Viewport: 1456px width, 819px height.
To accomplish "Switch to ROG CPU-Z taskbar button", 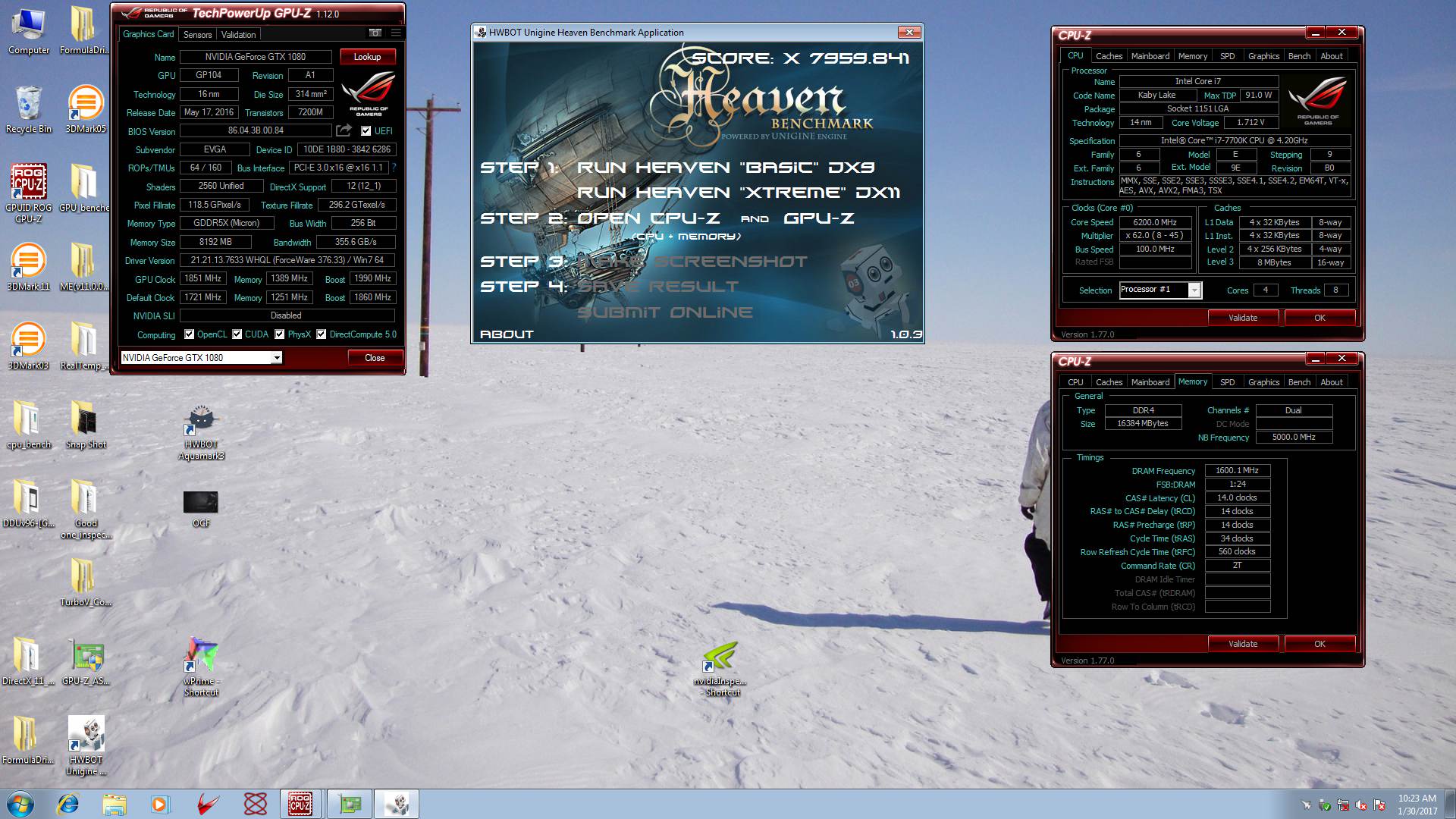I will (x=300, y=804).
